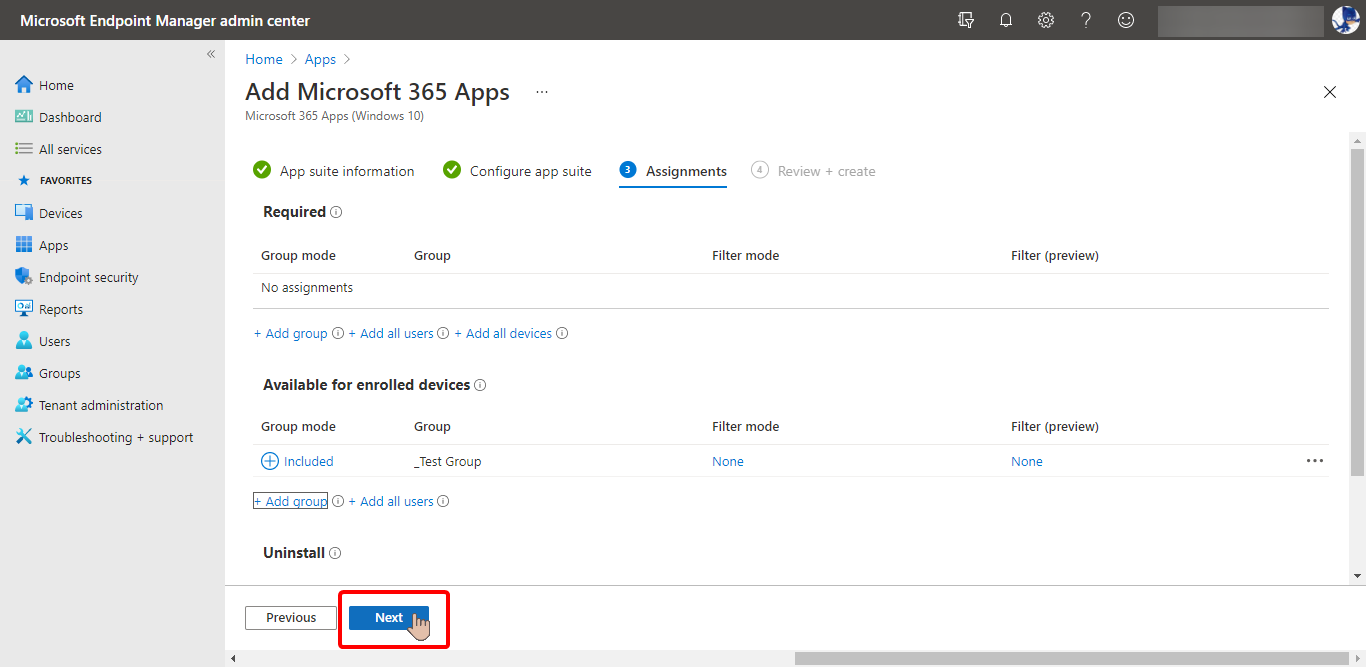Click the Included plus circle icon
This screenshot has width=1366, height=667.
(x=270, y=461)
